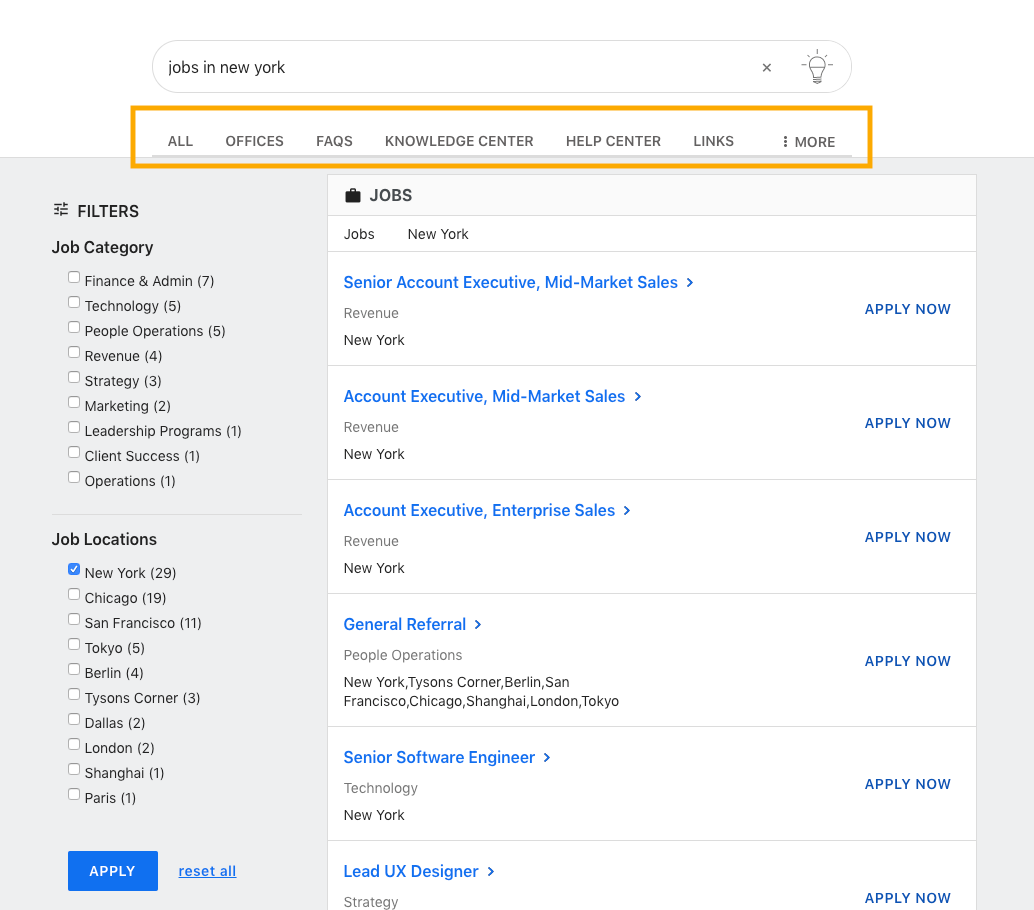The width and height of the screenshot is (1034, 910).
Task: Click the reset all link
Action: pyautogui.click(x=207, y=871)
